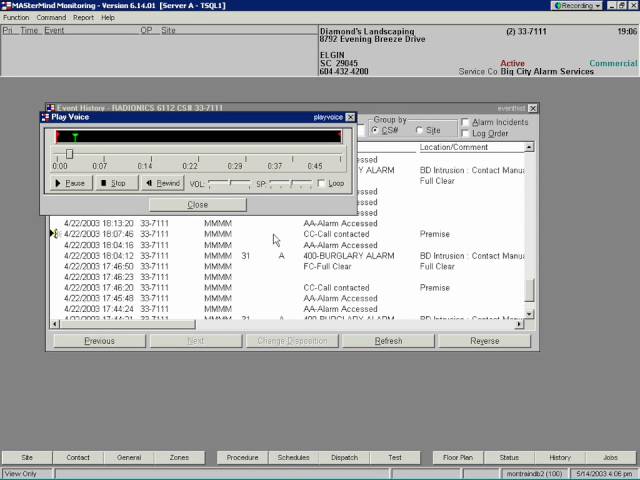Viewport: 640px width, 480px height.
Task: Click the Event column header in alarm queue
Action: click(x=54, y=30)
